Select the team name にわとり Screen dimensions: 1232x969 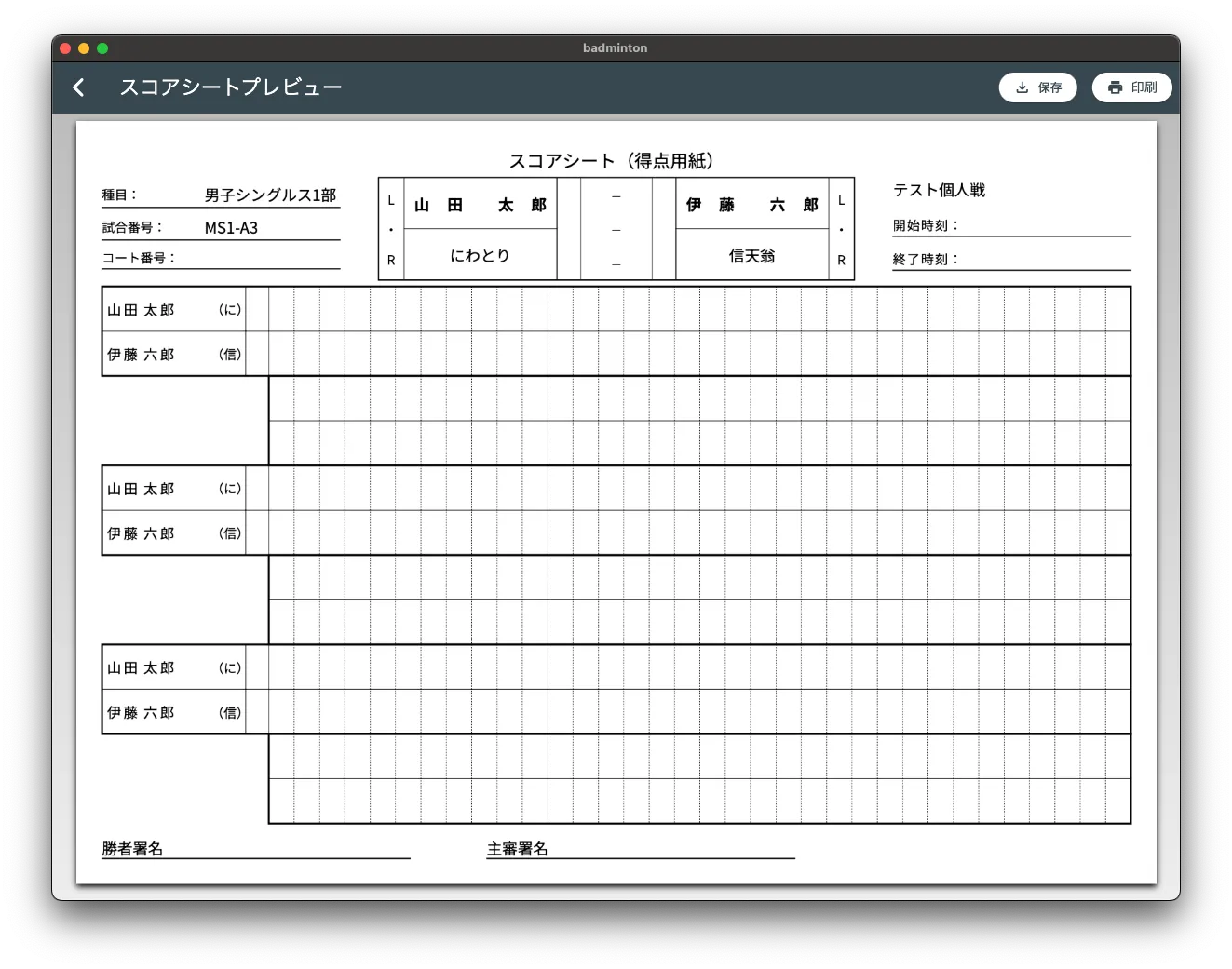[479, 254]
